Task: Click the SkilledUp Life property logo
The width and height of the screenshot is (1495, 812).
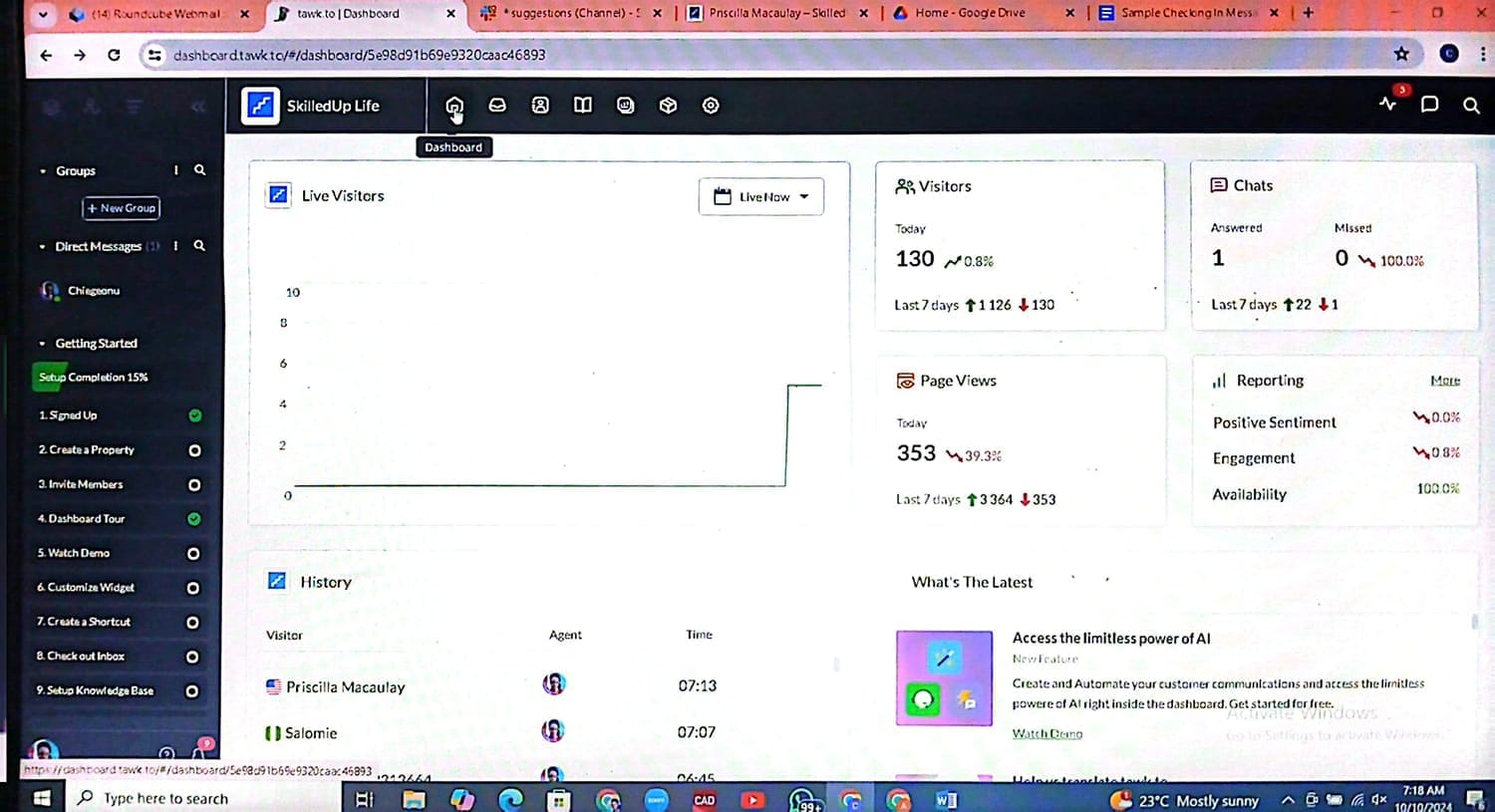Action: tap(261, 105)
